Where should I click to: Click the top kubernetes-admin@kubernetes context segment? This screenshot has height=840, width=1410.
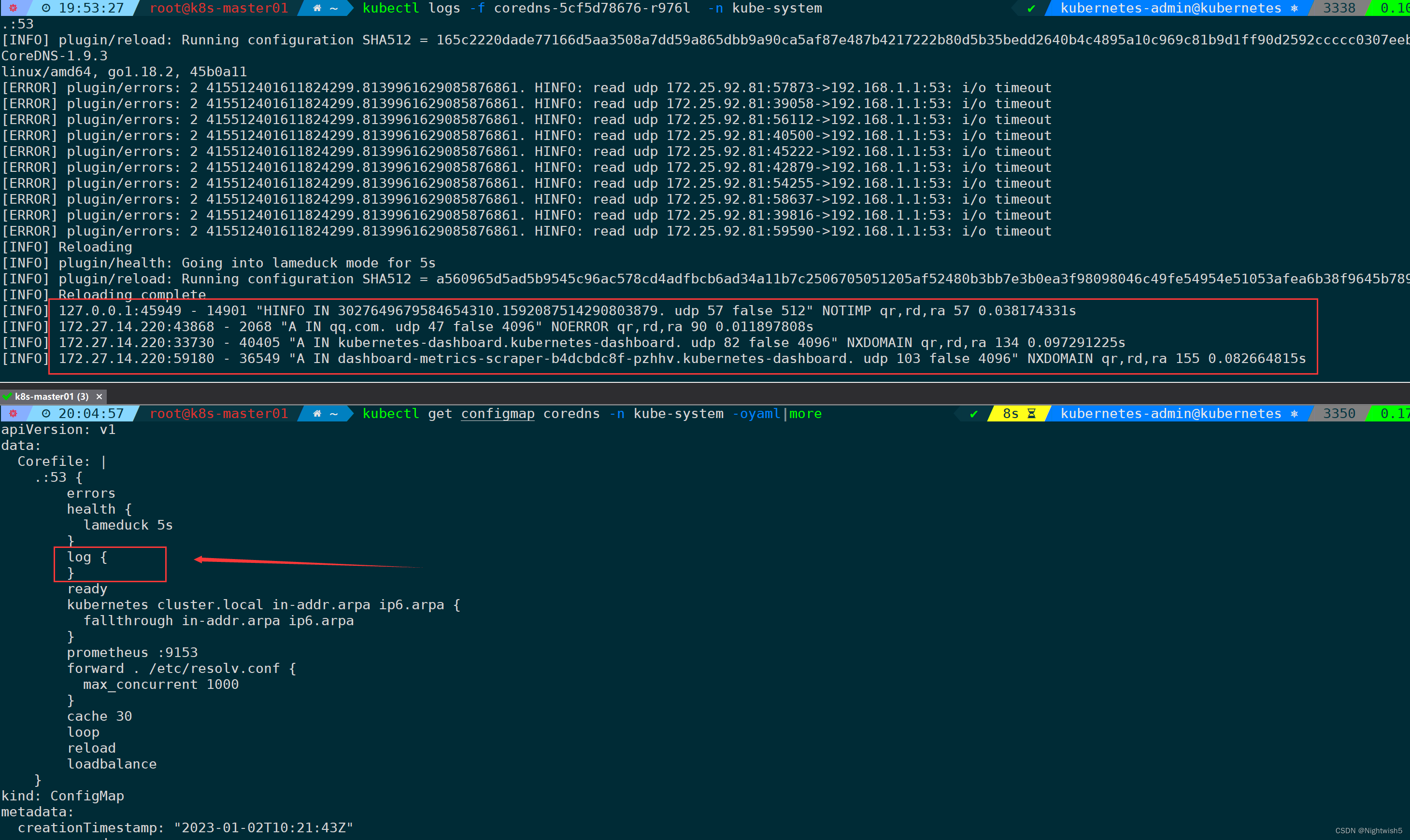[x=1170, y=9]
